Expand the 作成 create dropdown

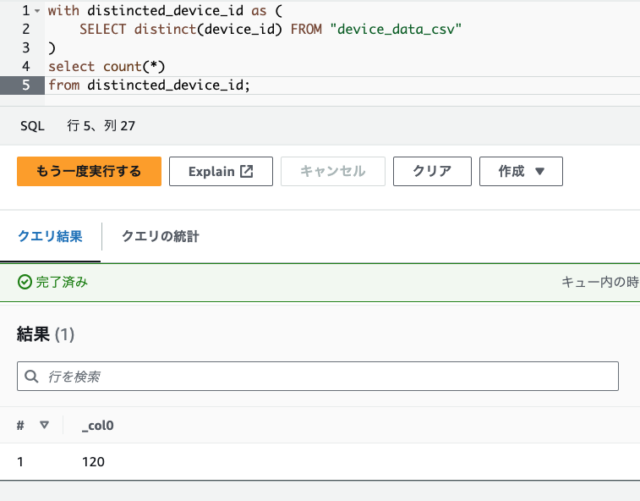pyautogui.click(x=521, y=171)
